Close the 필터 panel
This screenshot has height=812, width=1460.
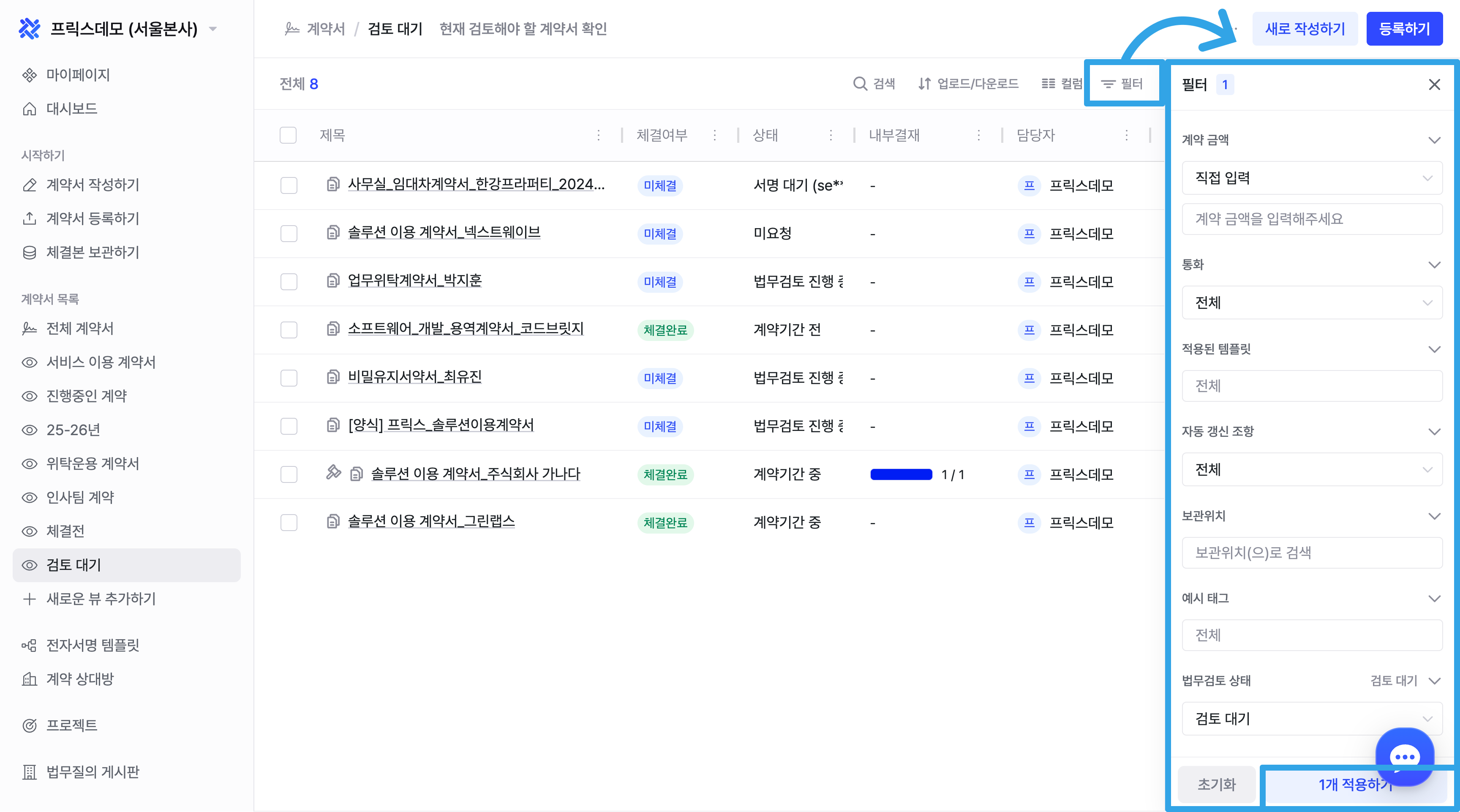(1434, 84)
